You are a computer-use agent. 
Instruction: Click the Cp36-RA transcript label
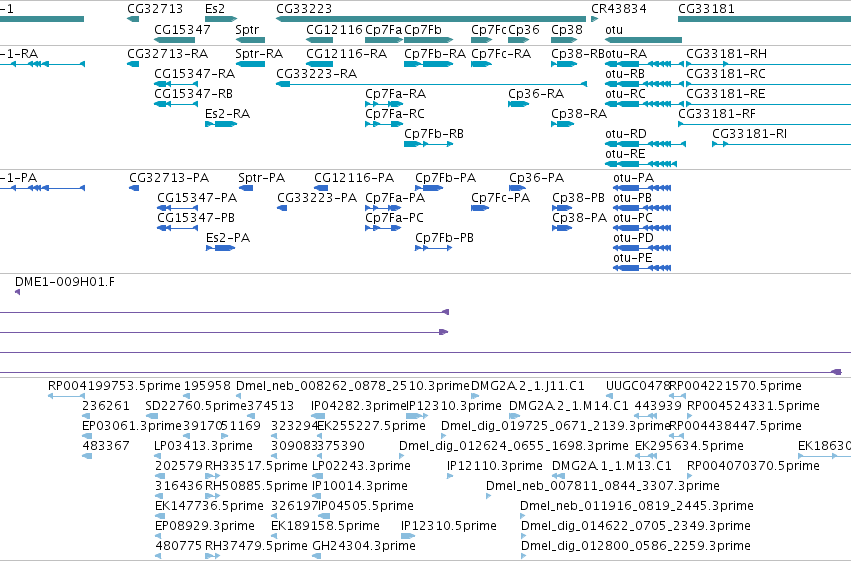point(536,94)
